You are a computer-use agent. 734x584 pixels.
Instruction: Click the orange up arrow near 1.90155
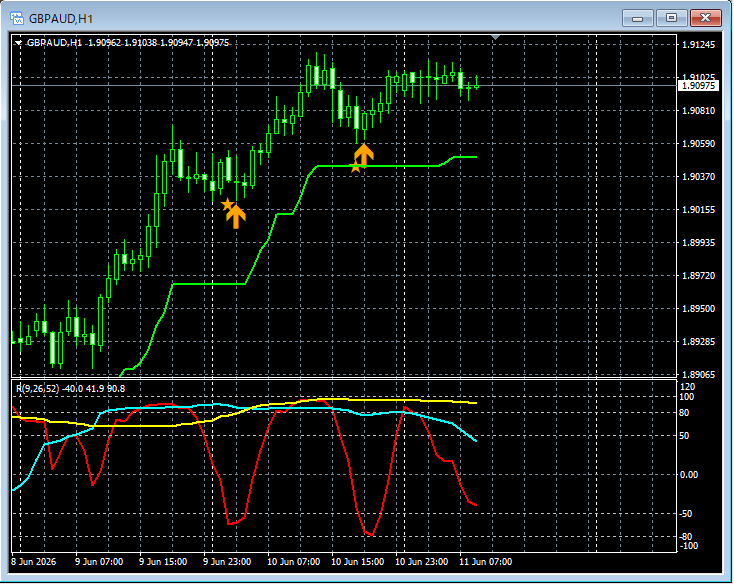pos(236,217)
